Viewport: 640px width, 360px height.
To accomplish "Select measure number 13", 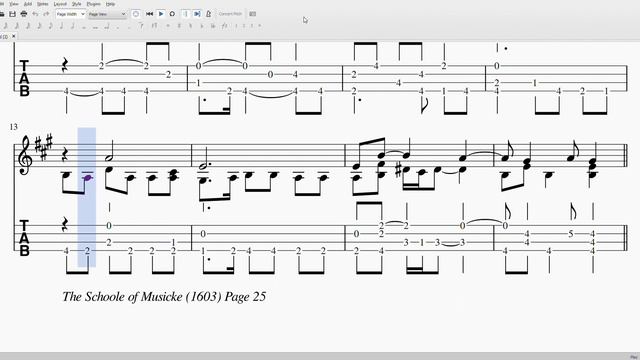I will click(x=13, y=127).
